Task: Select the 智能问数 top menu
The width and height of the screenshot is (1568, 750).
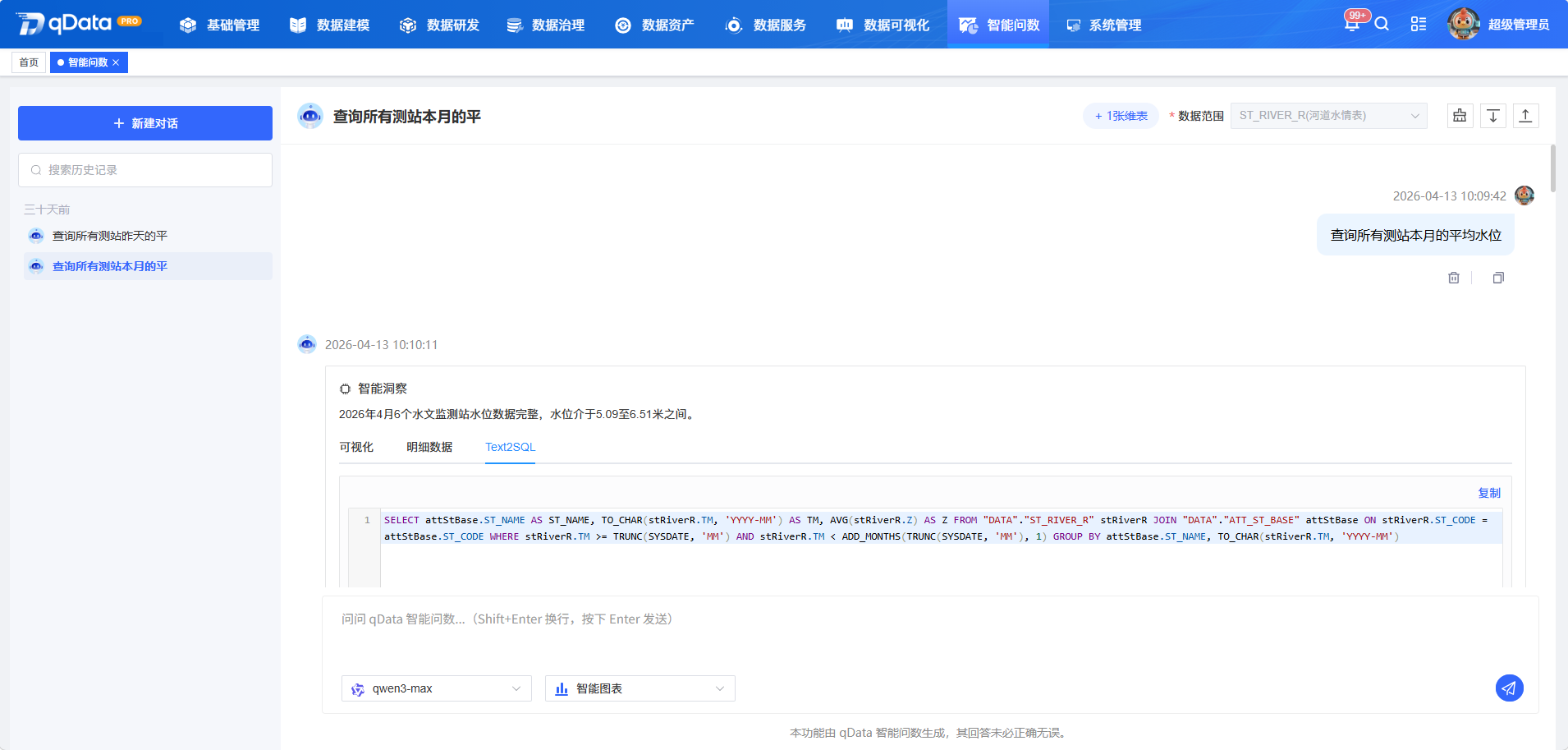Action: click(998, 25)
